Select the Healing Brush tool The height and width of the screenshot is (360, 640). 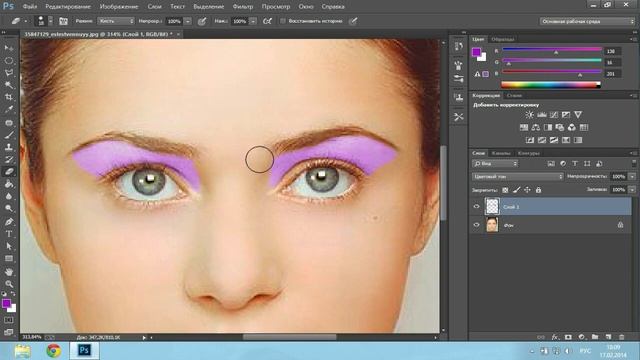(x=9, y=122)
